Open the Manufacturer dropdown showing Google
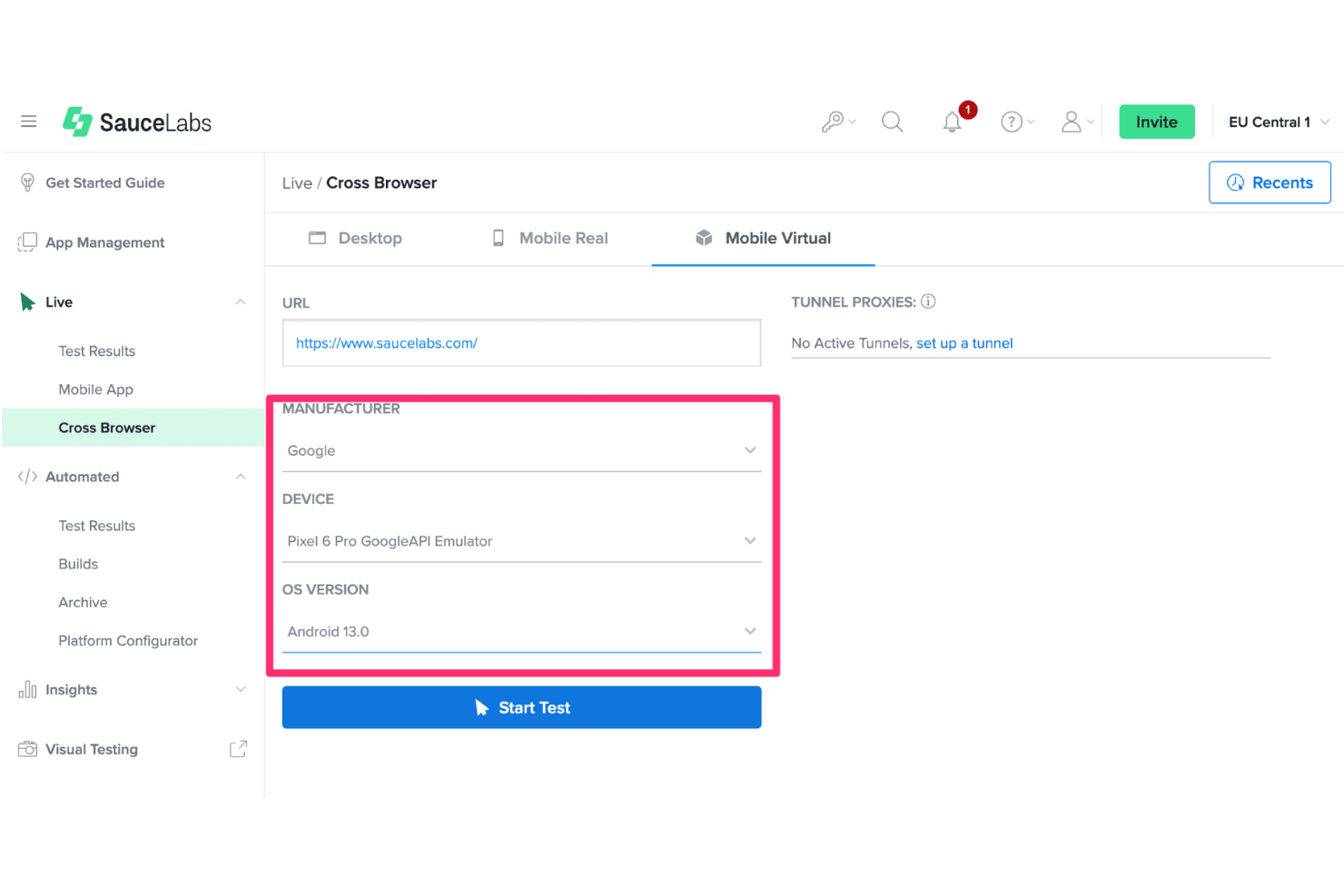Viewport: 1344px width, 896px height. [521, 450]
